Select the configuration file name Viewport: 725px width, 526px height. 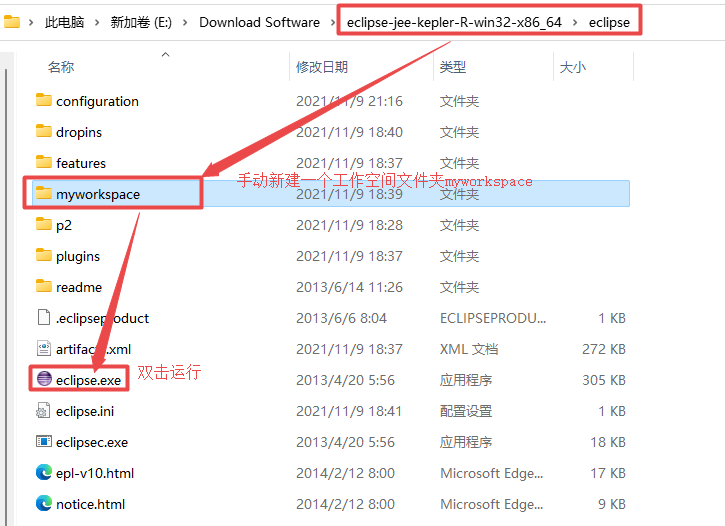click(x=97, y=101)
